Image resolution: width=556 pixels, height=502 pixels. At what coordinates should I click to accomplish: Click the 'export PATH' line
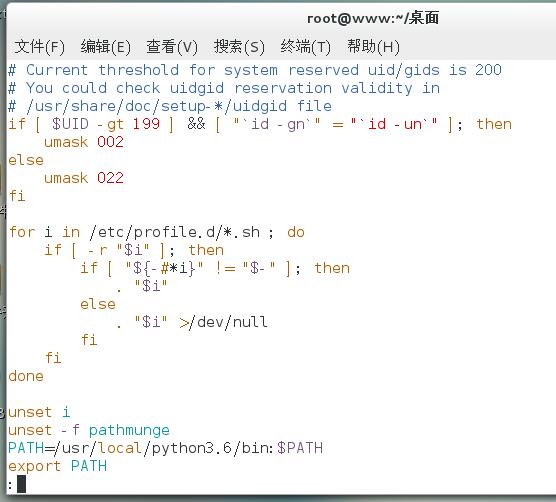[57, 466]
